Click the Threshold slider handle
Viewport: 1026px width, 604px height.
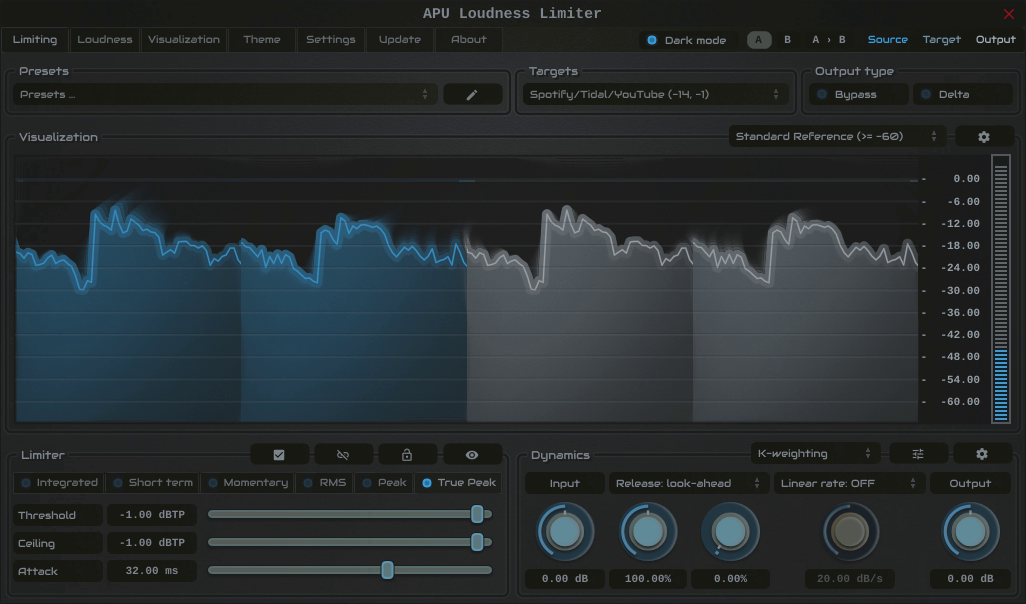tap(478, 514)
